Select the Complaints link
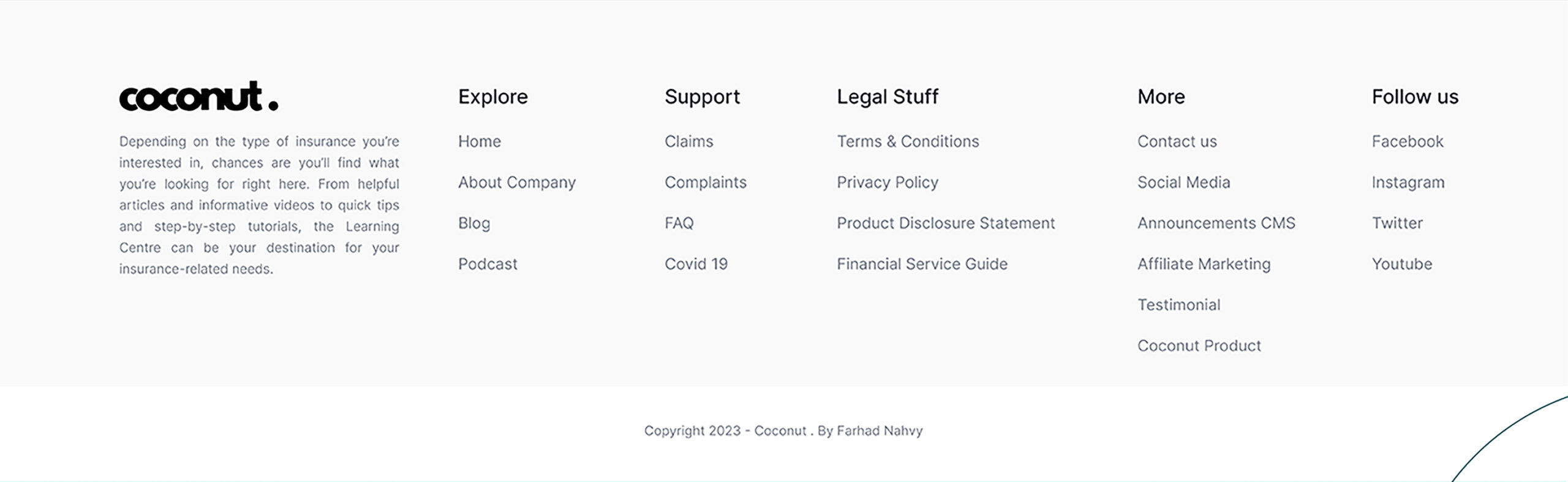Screen dimensions: 1568x482 point(706,183)
